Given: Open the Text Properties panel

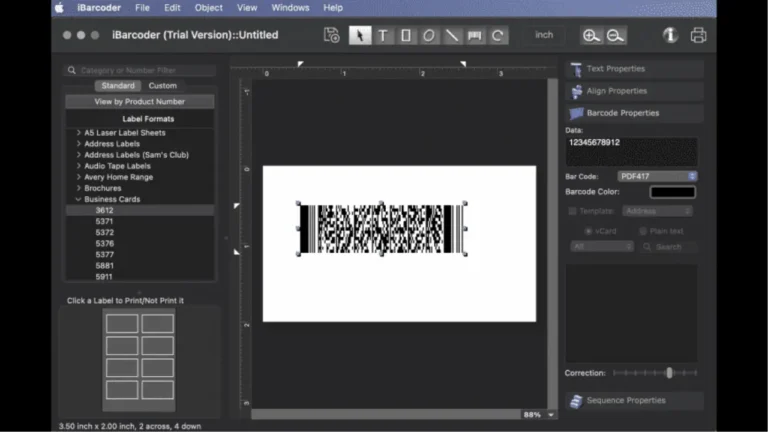Looking at the screenshot, I should (635, 69).
